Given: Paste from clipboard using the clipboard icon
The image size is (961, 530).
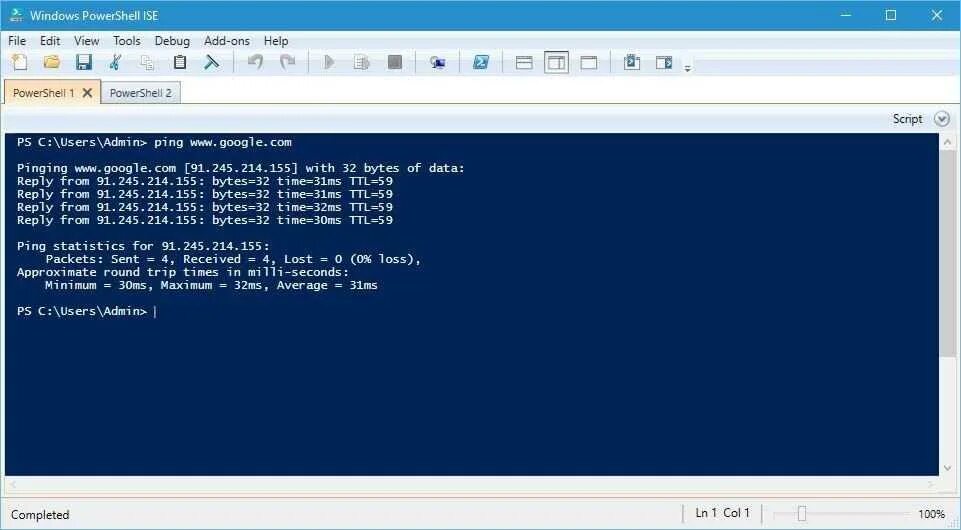Looking at the screenshot, I should click(x=180, y=62).
